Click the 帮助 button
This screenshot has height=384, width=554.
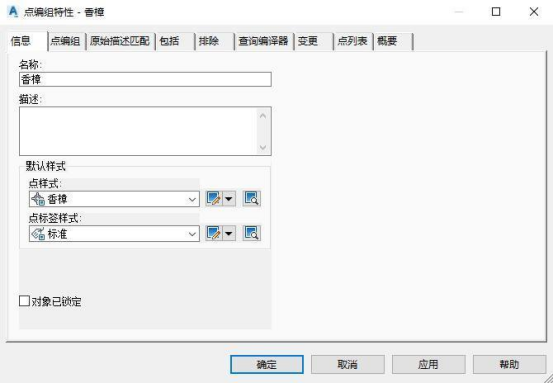(509, 364)
